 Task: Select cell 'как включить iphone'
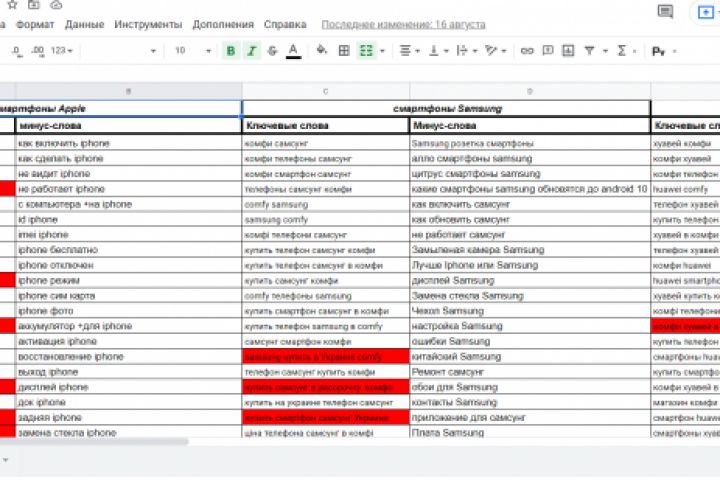click(129, 143)
